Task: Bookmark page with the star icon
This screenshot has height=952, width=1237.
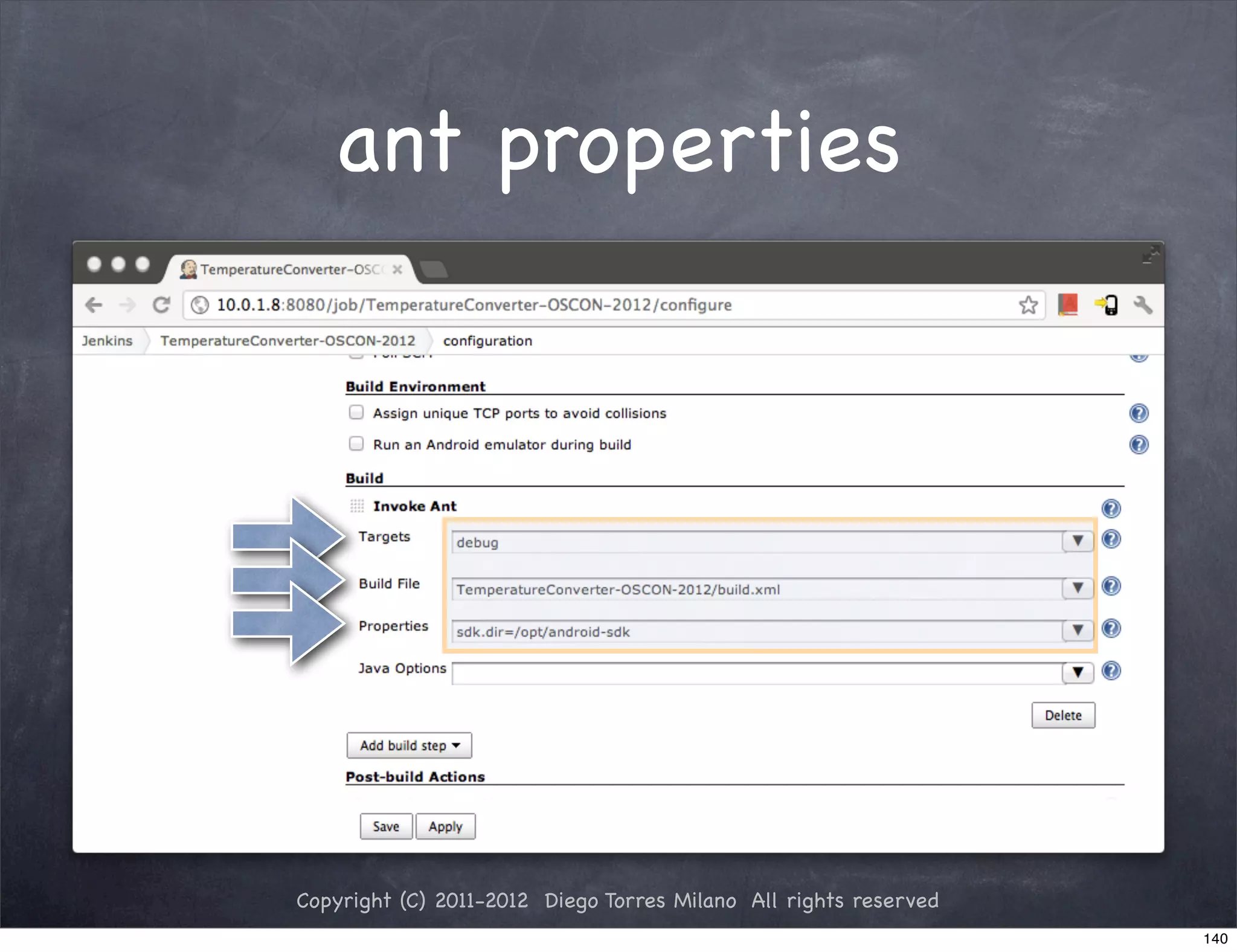Action: tap(1028, 305)
